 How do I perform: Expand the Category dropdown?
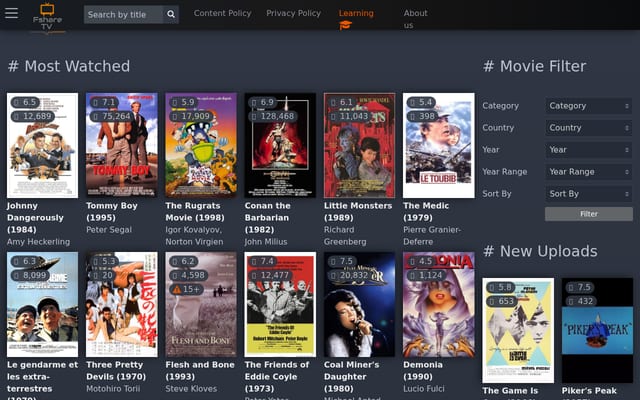pyautogui.click(x=589, y=106)
